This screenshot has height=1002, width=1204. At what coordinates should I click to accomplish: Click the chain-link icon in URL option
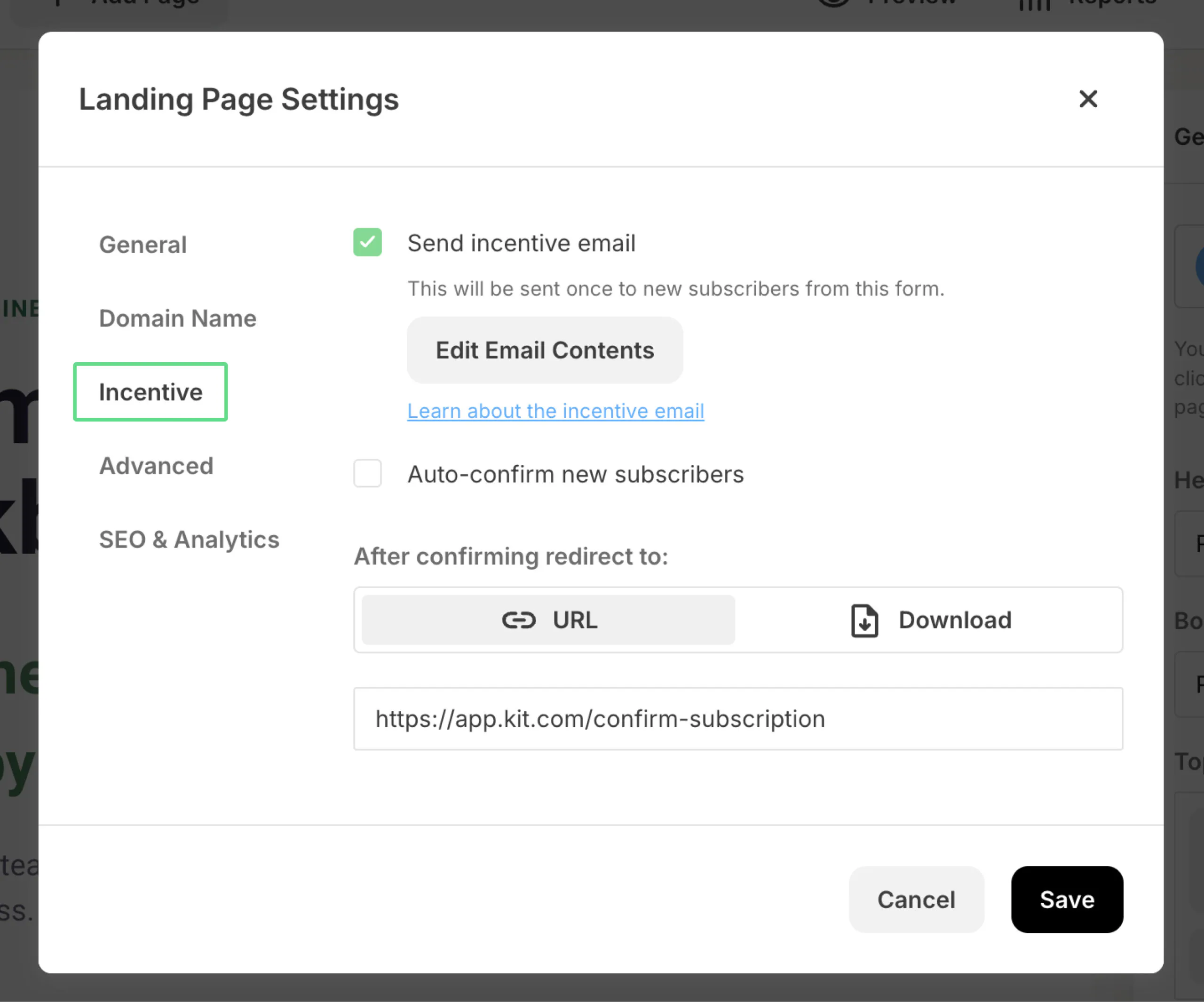pyautogui.click(x=518, y=620)
